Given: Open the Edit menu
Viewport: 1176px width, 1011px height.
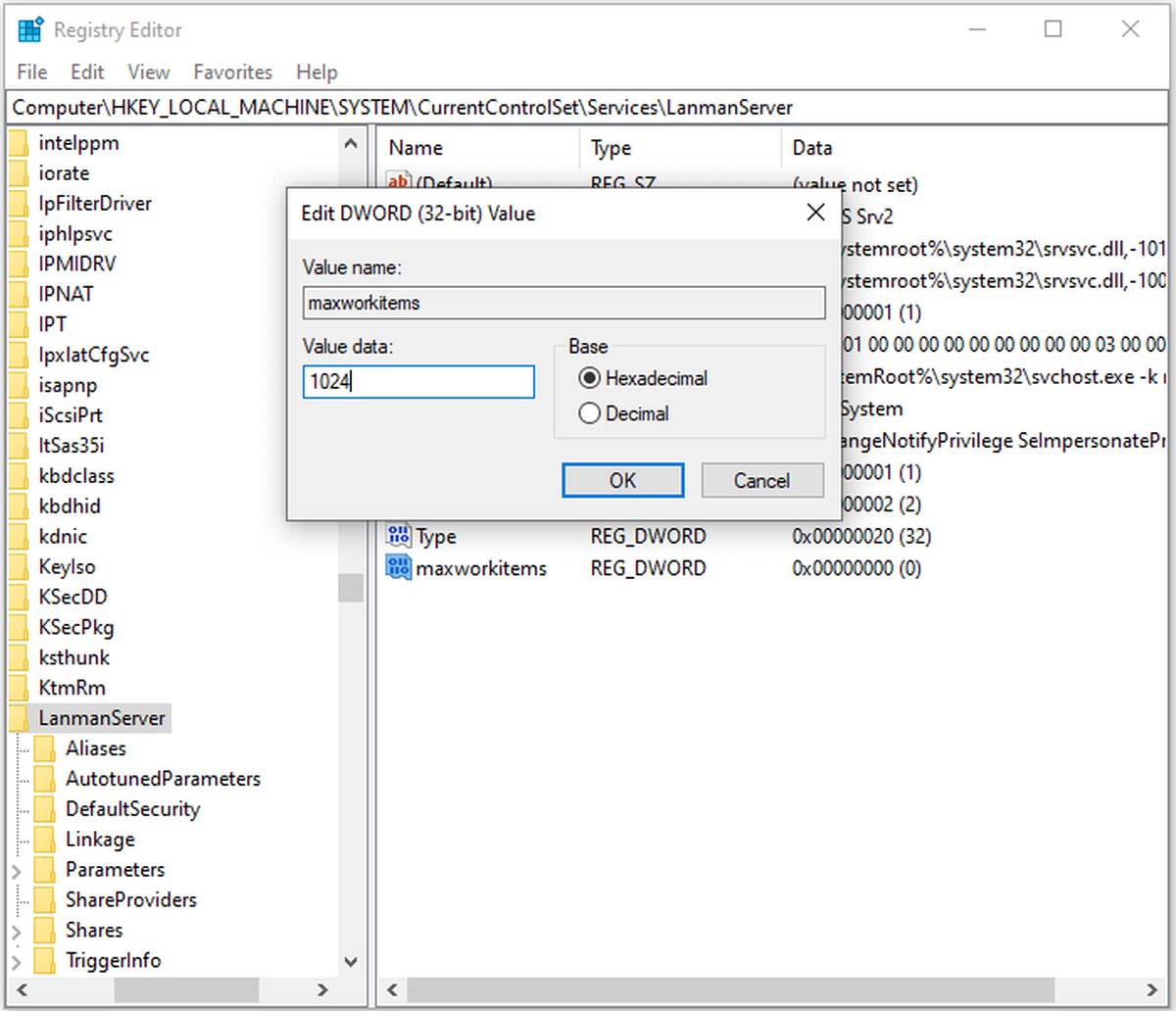Looking at the screenshot, I should pyautogui.click(x=87, y=72).
